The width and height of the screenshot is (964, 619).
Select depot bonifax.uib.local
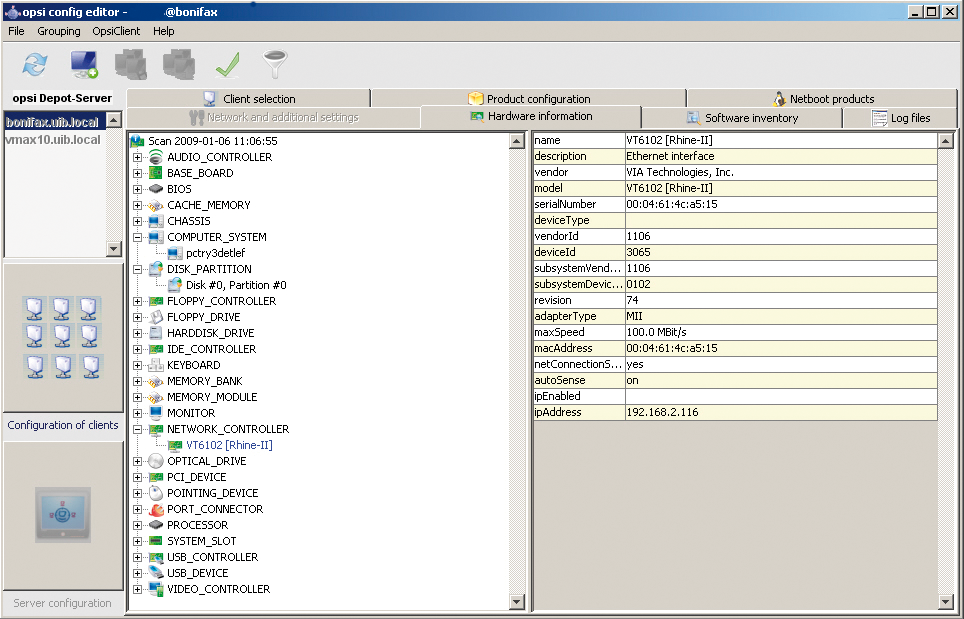coord(54,122)
